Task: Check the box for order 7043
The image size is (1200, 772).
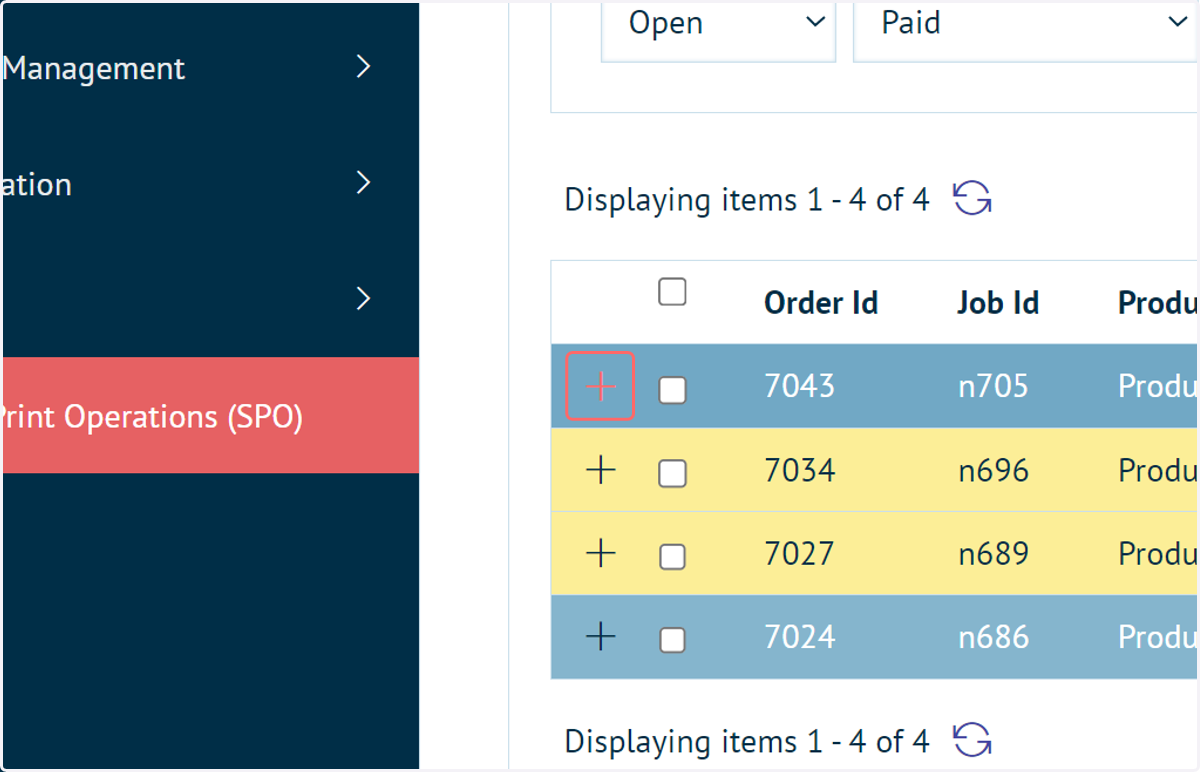Action: pos(672,390)
